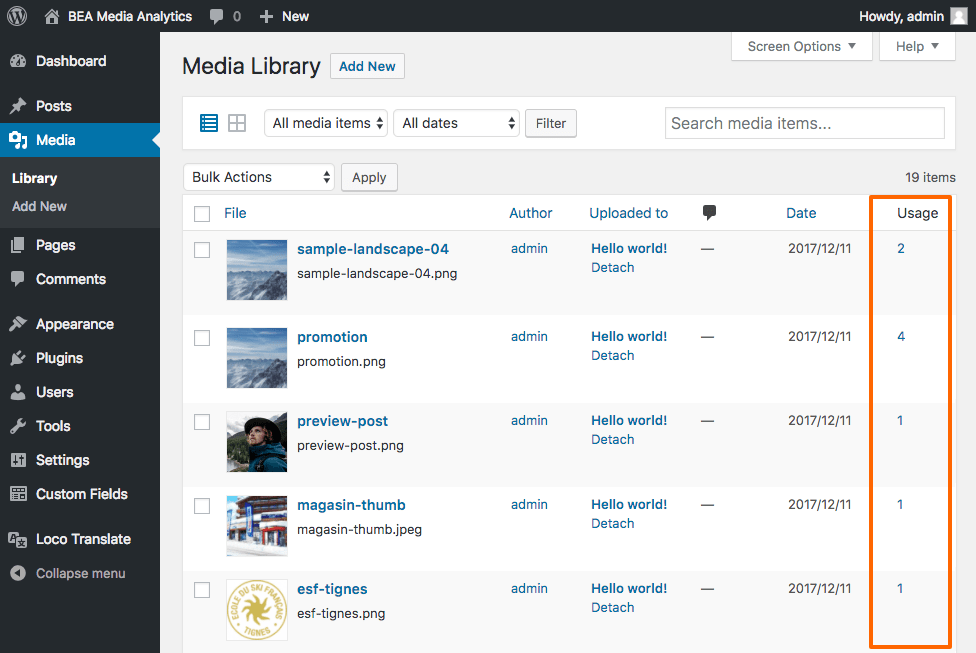The height and width of the screenshot is (653, 976).
Task: Go to the Appearance sidebar menu
Action: pyautogui.click(x=74, y=324)
